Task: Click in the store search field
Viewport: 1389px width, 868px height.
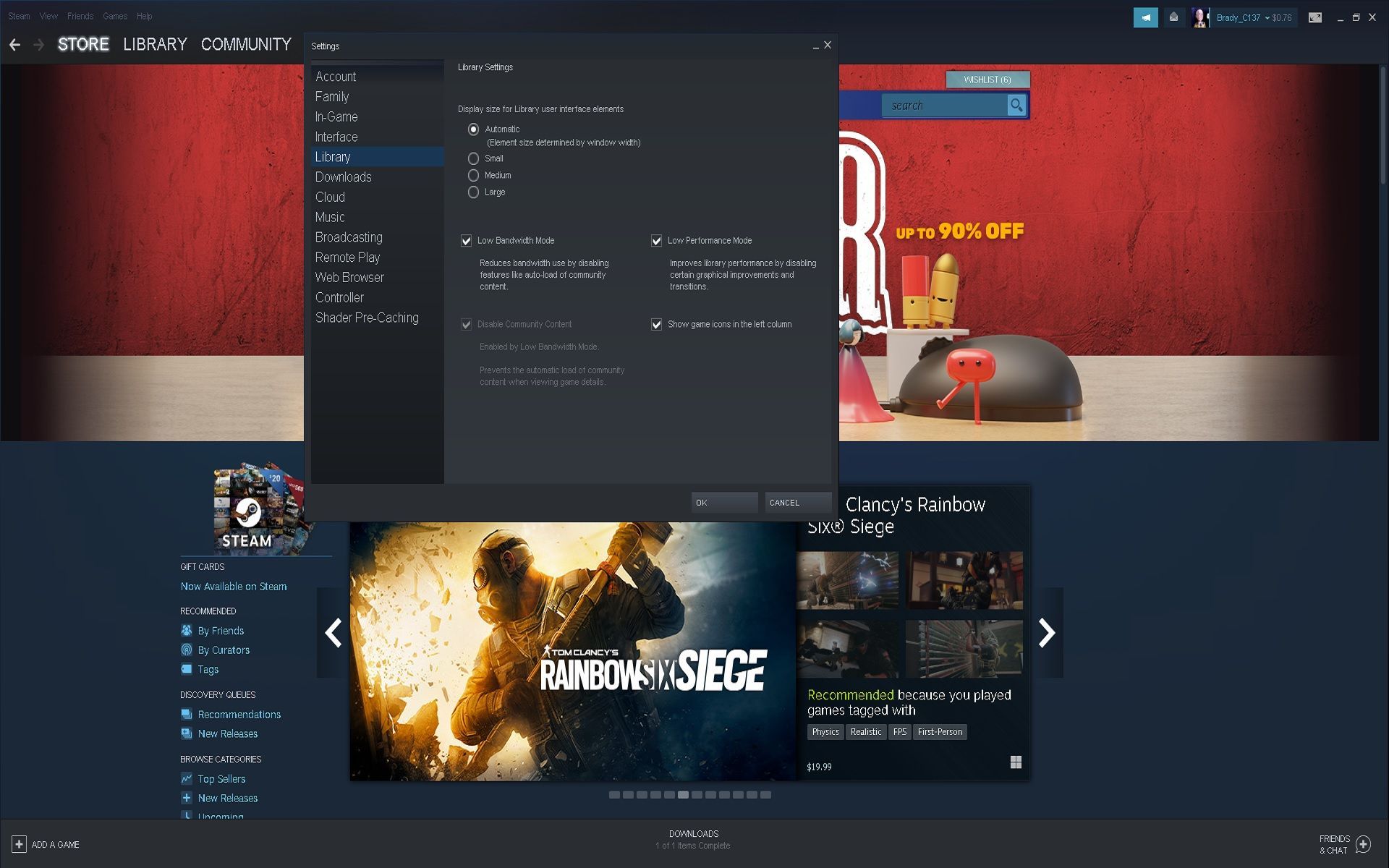Action: [944, 106]
